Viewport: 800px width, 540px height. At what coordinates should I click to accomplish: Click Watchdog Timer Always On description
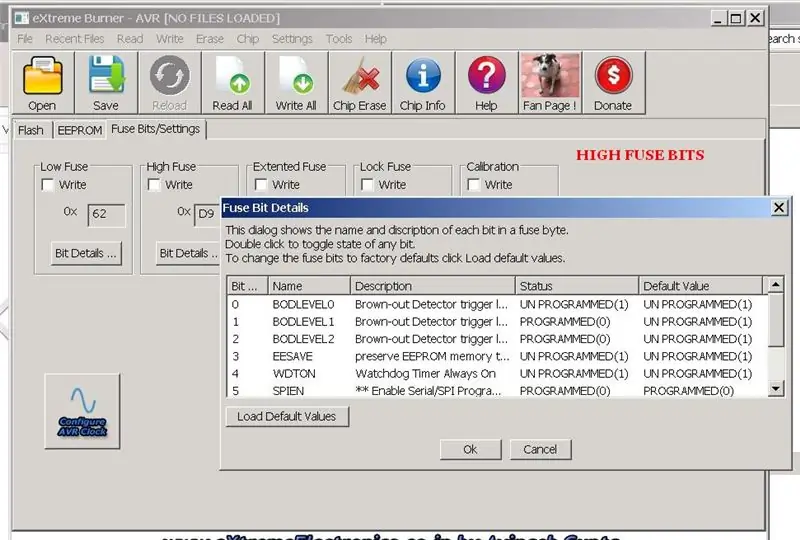coord(426,374)
